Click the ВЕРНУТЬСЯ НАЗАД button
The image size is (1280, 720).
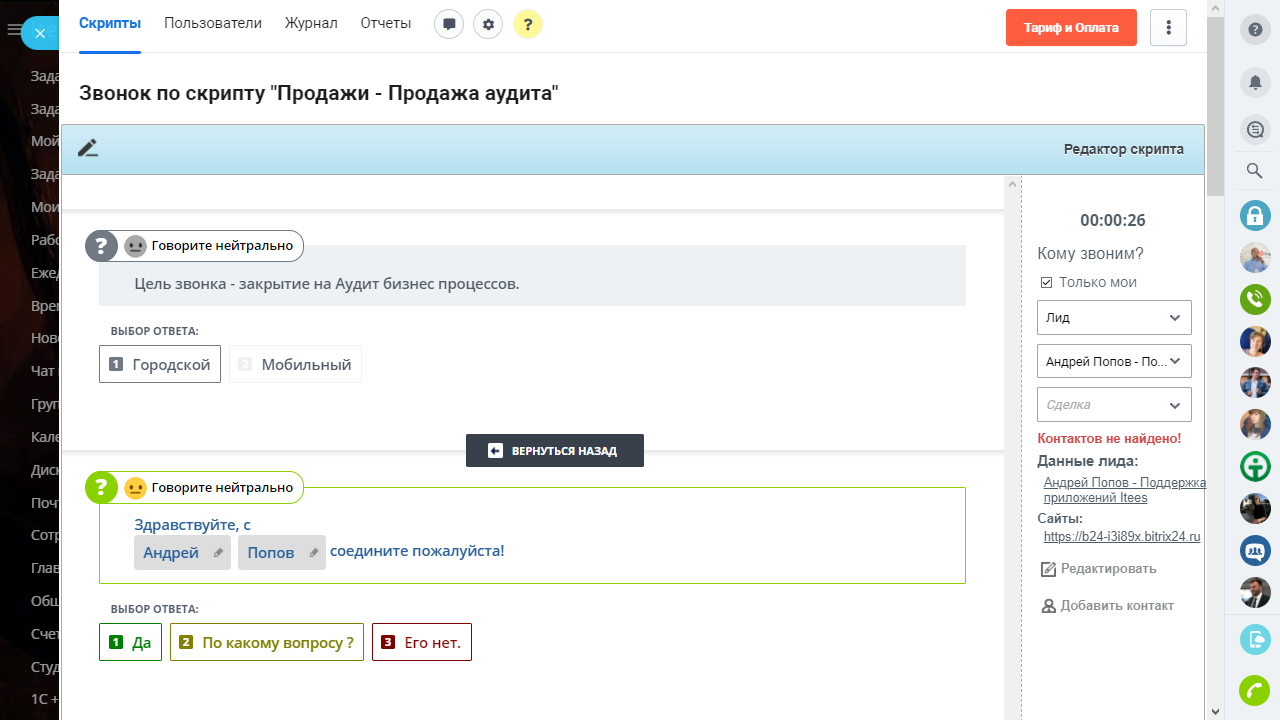(x=555, y=450)
